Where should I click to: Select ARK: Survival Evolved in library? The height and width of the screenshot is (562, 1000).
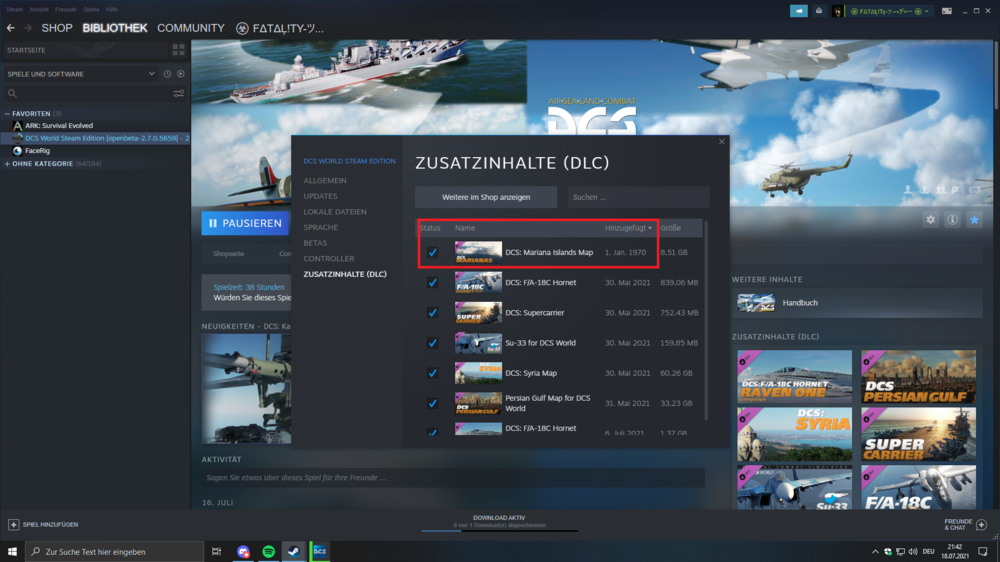point(59,126)
